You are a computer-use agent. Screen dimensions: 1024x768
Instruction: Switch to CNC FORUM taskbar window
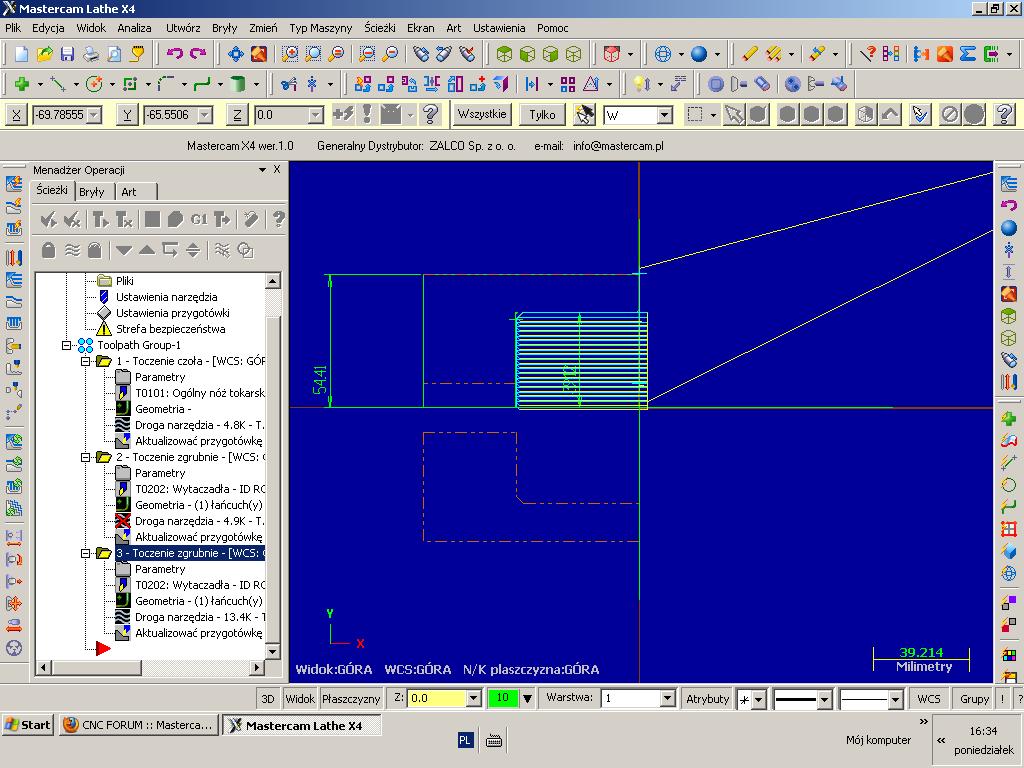click(138, 725)
